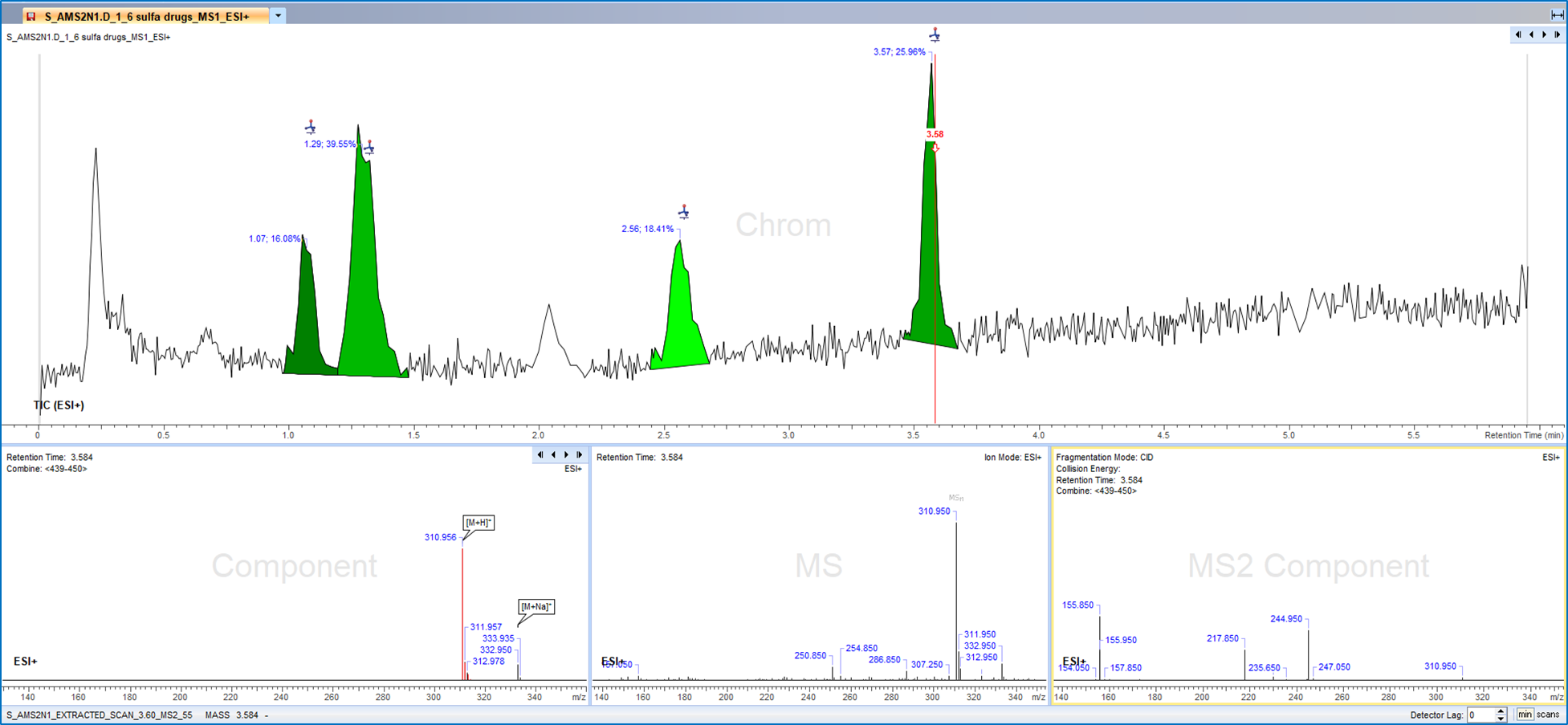Go to next item in chromatogram navigator

(1545, 35)
